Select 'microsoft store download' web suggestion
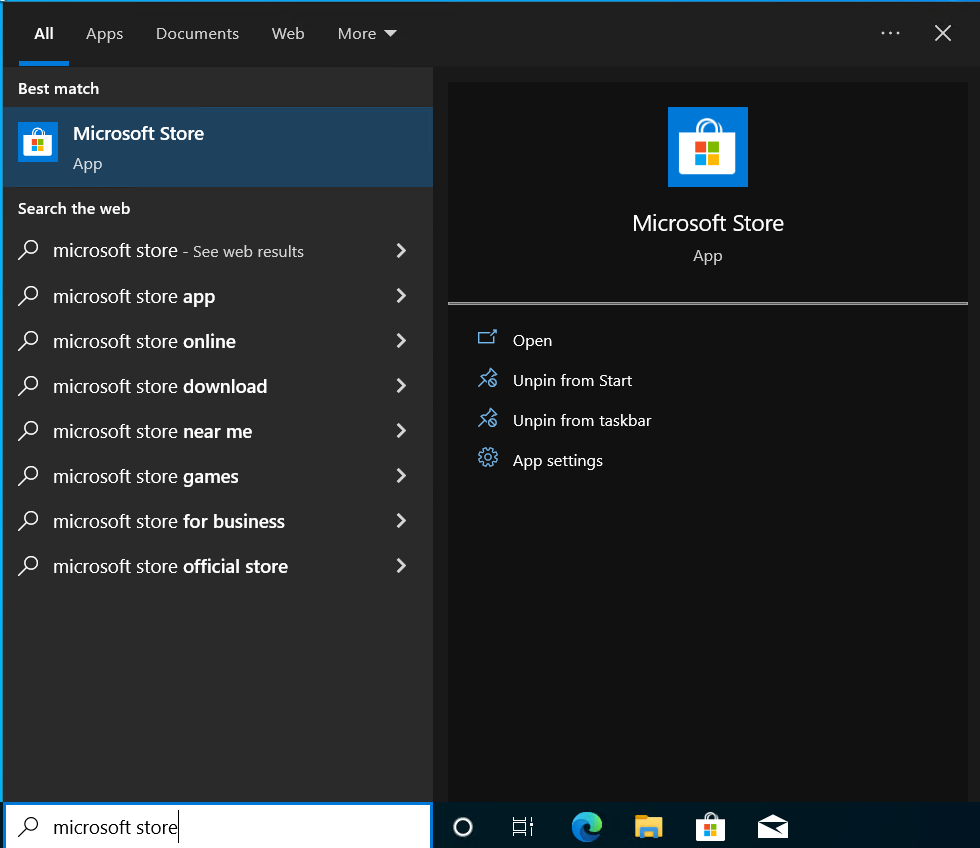This screenshot has width=980, height=848. point(218,386)
